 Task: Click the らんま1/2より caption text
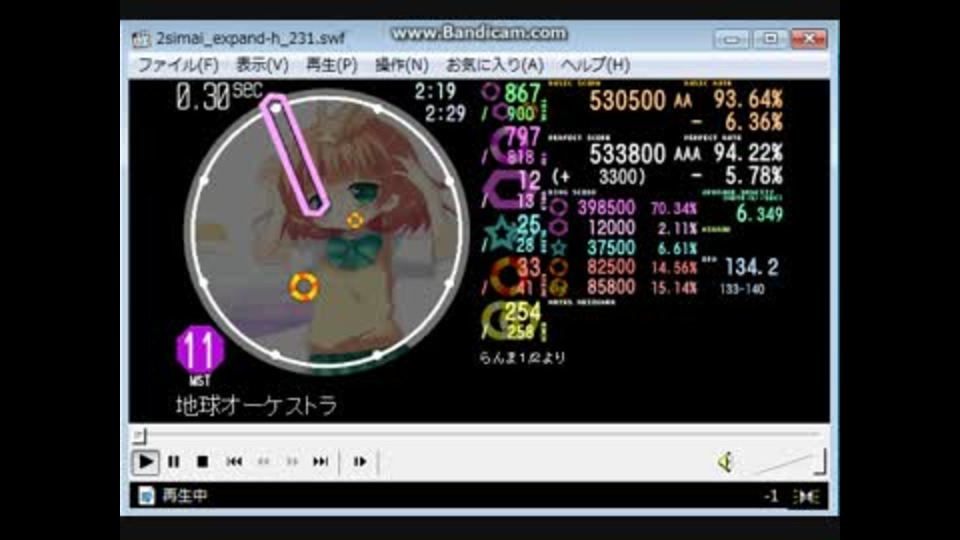[522, 358]
